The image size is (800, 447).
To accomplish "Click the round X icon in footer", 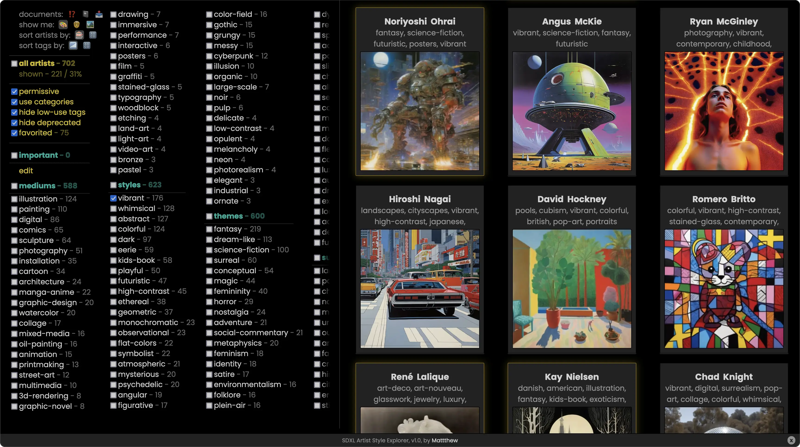I will click(x=791, y=440).
